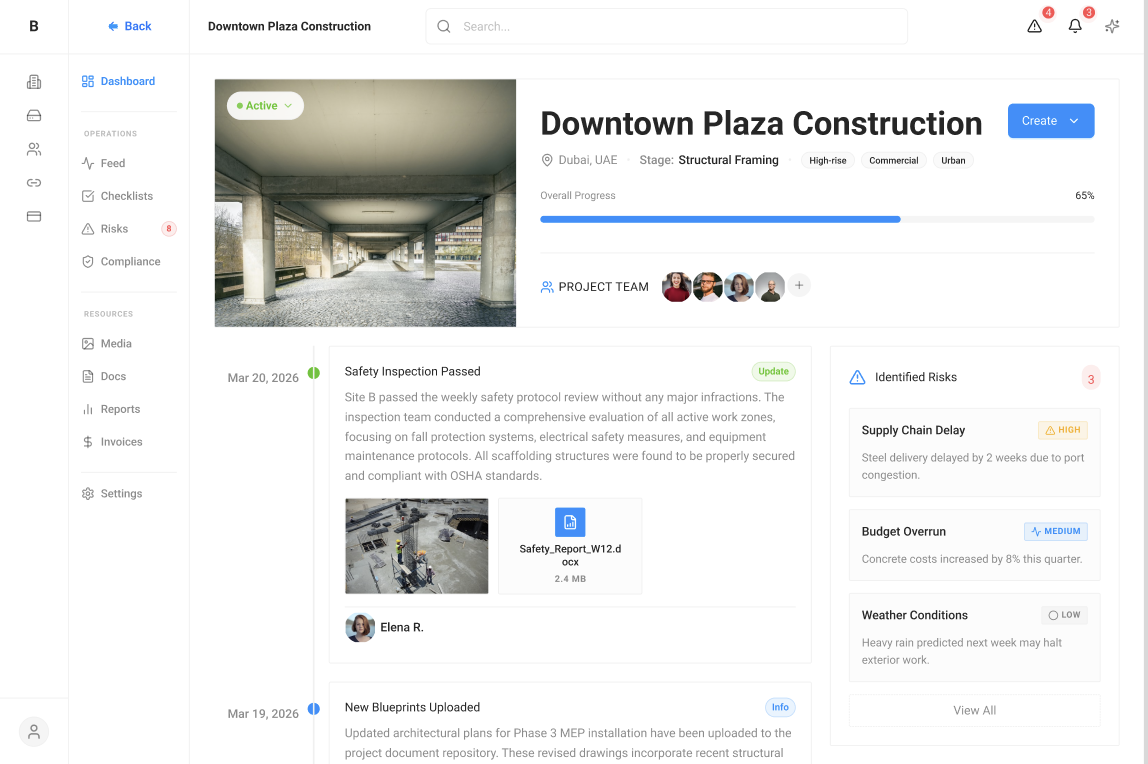Click the Identified Risks count badge 3
This screenshot has width=1148, height=764.
pyautogui.click(x=1091, y=379)
